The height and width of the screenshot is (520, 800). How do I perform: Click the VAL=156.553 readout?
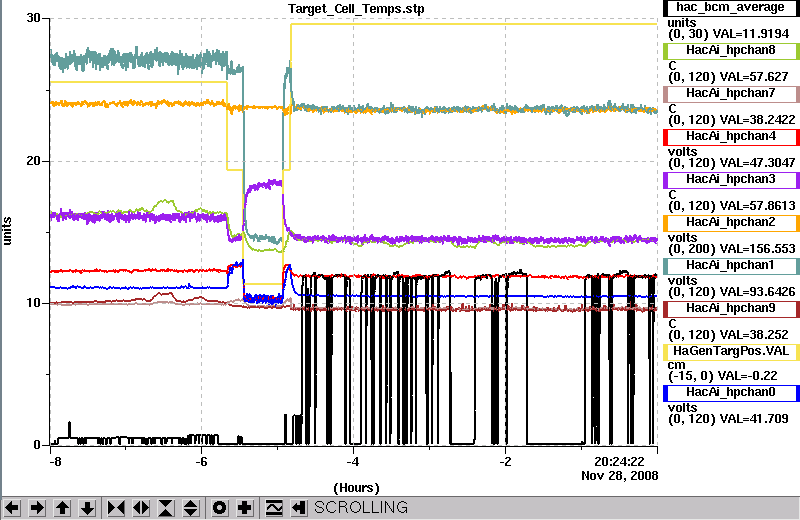click(x=757, y=249)
